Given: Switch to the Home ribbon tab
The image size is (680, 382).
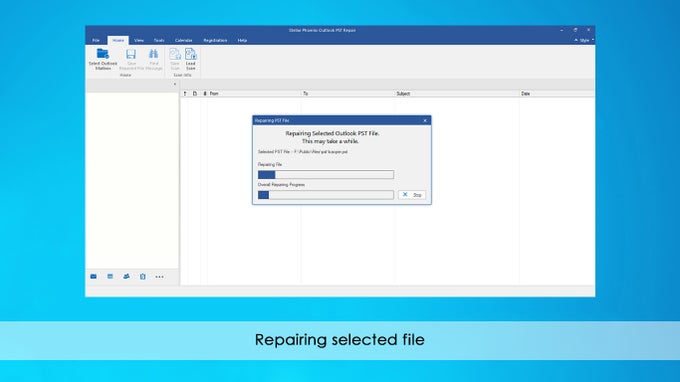Looking at the screenshot, I should pos(118,40).
